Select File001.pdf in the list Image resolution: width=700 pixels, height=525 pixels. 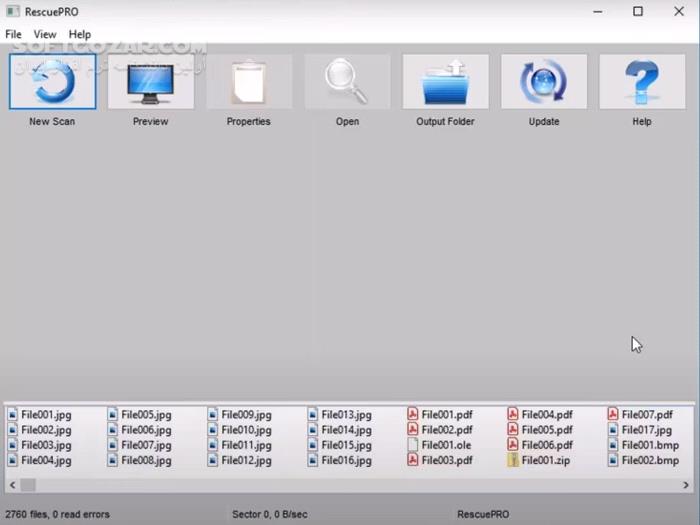point(440,415)
